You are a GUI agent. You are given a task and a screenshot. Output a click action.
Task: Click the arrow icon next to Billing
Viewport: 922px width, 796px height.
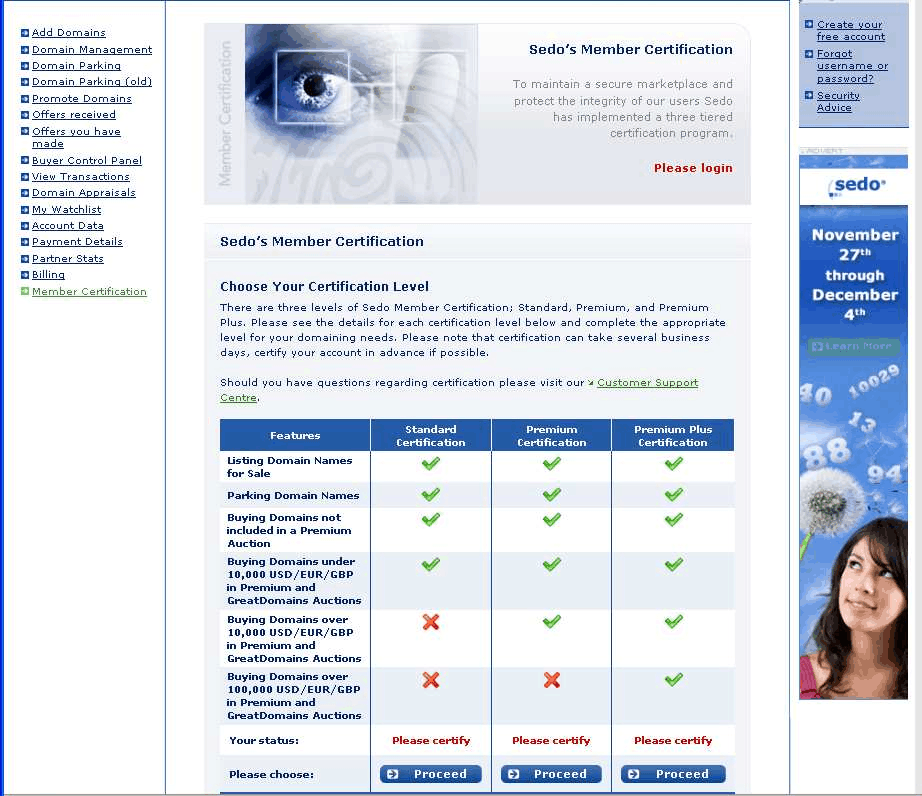pyautogui.click(x=25, y=275)
